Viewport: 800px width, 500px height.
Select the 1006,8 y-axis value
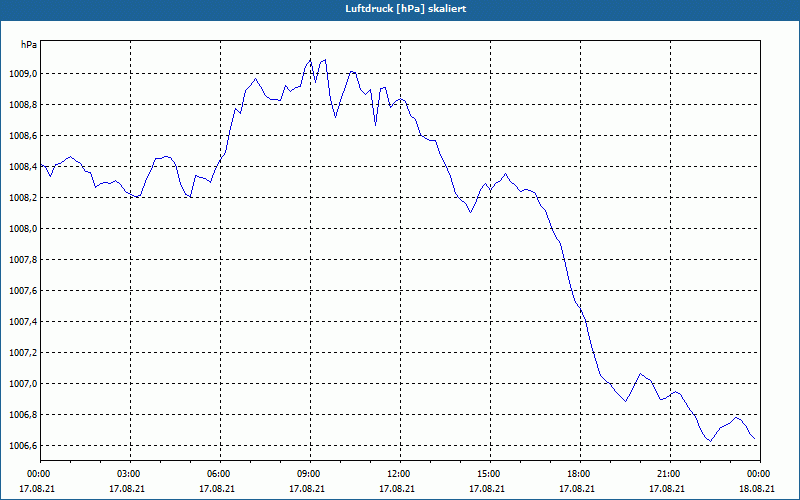pos(23,415)
